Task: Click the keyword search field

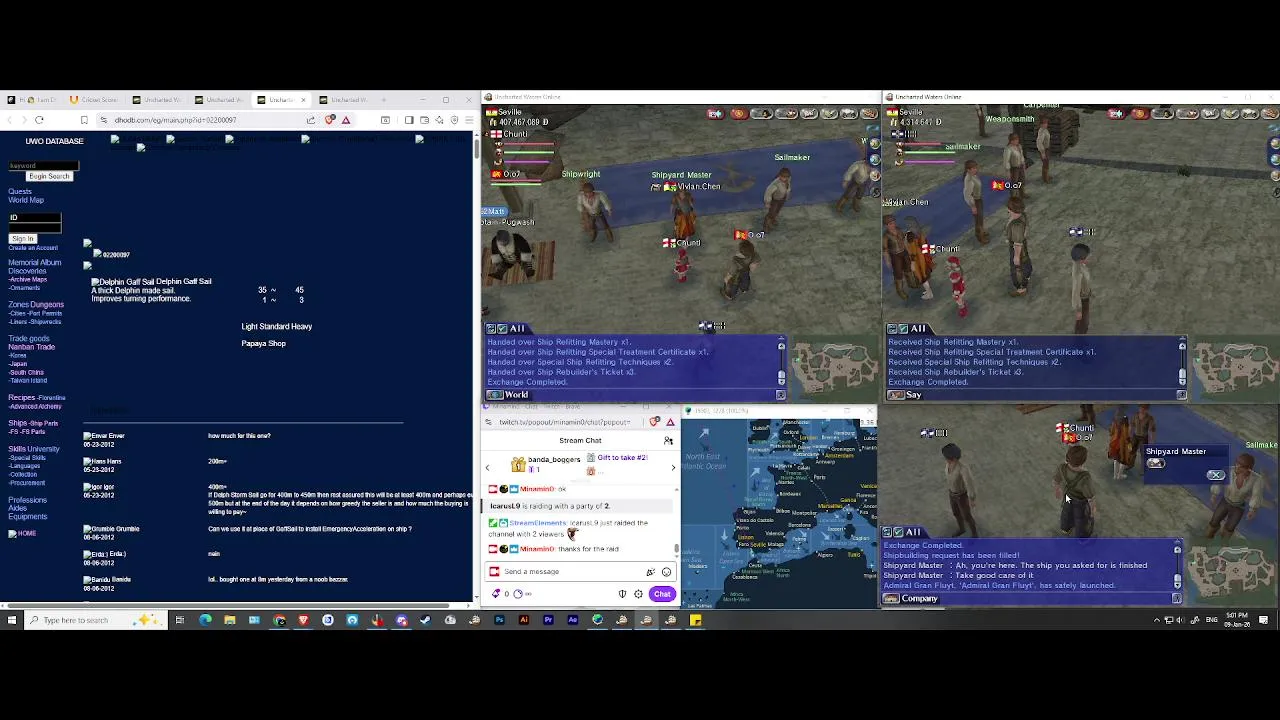Action: tap(43, 166)
